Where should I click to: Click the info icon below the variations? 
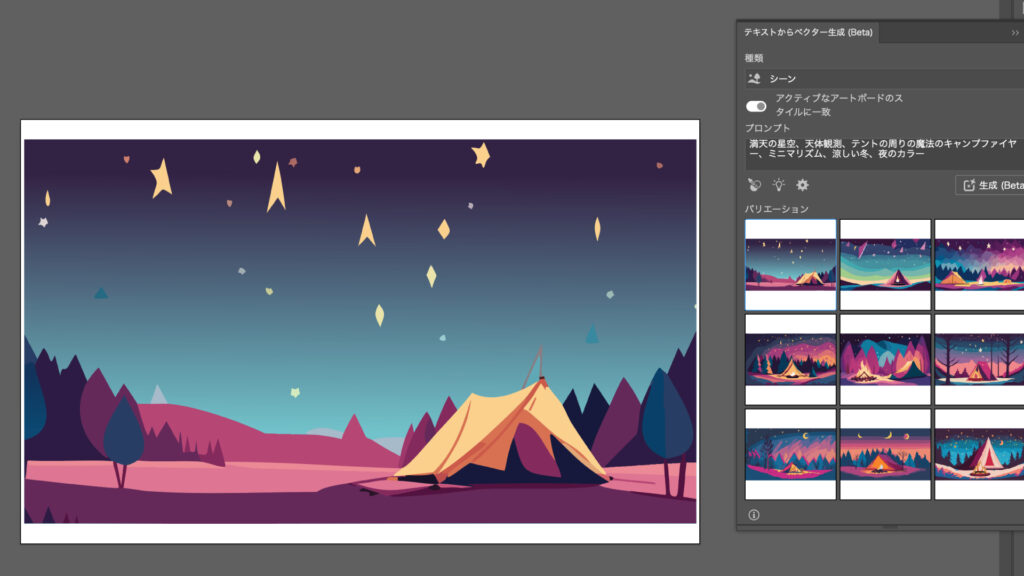point(754,515)
